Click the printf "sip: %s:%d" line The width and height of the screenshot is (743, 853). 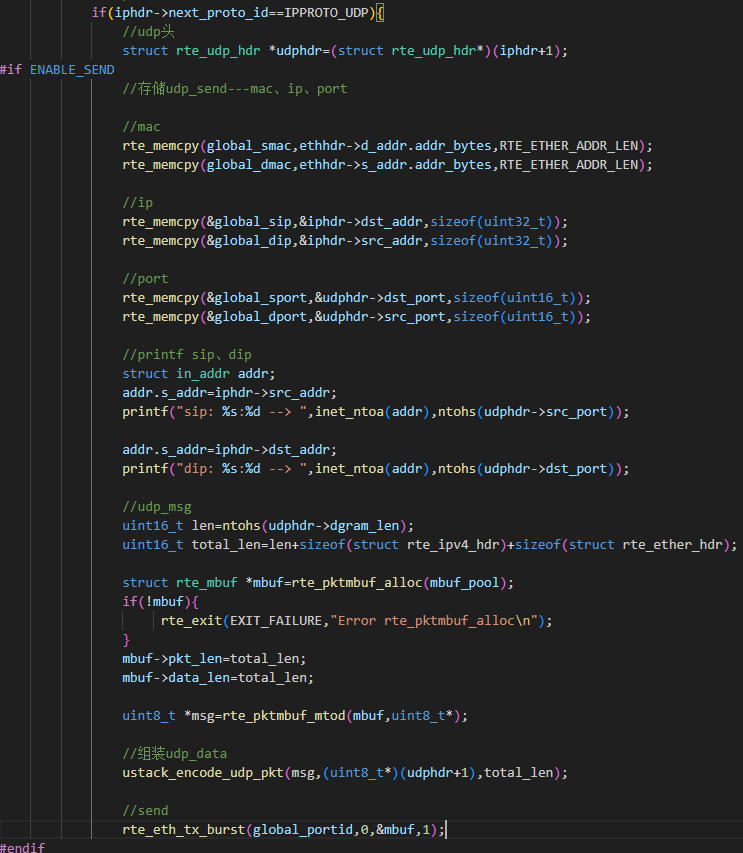tap(376, 412)
